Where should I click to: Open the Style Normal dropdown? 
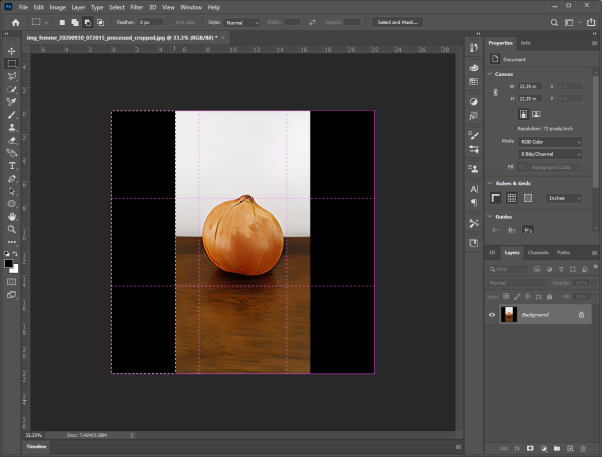[x=242, y=23]
